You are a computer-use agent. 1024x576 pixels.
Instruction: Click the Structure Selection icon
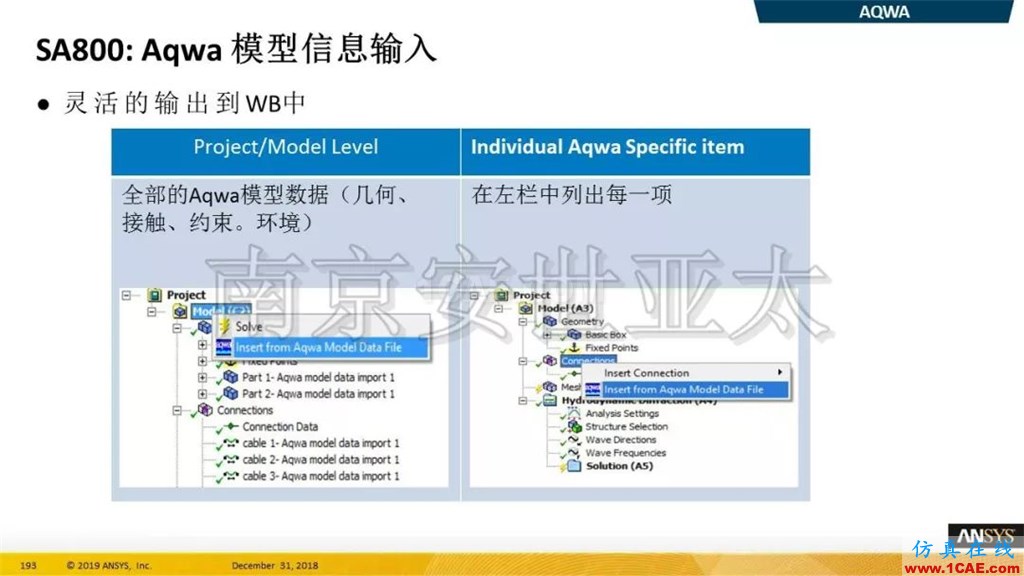point(574,426)
